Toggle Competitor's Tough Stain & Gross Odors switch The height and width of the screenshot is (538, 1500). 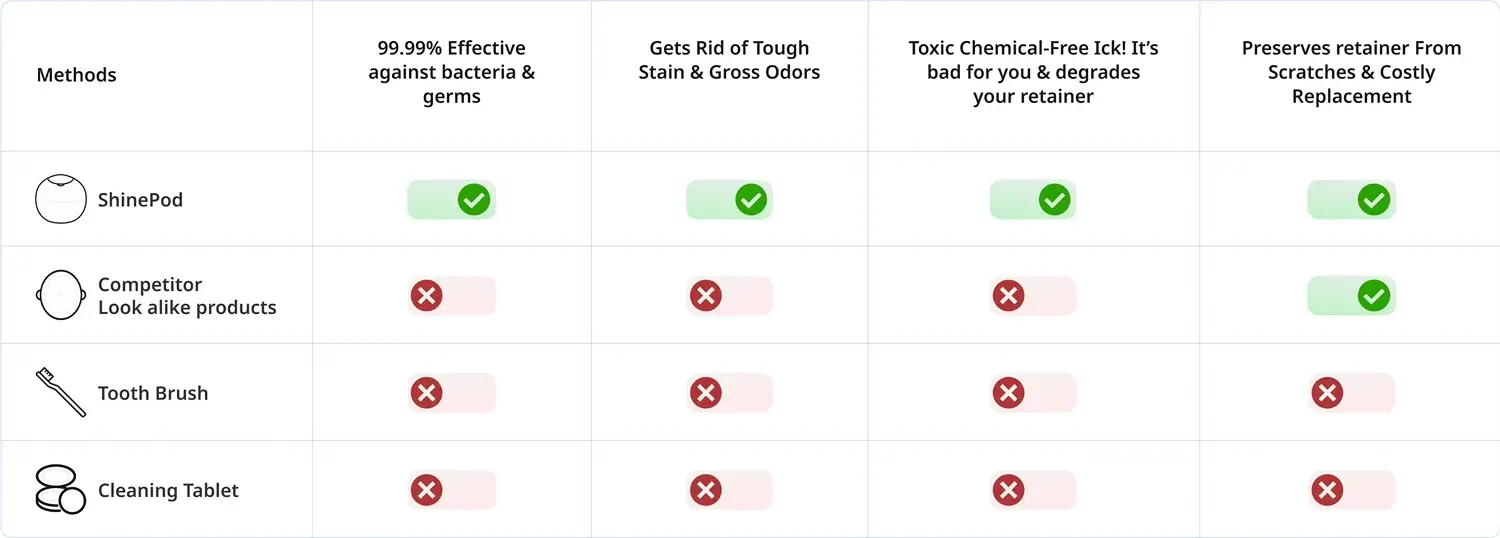click(x=729, y=296)
